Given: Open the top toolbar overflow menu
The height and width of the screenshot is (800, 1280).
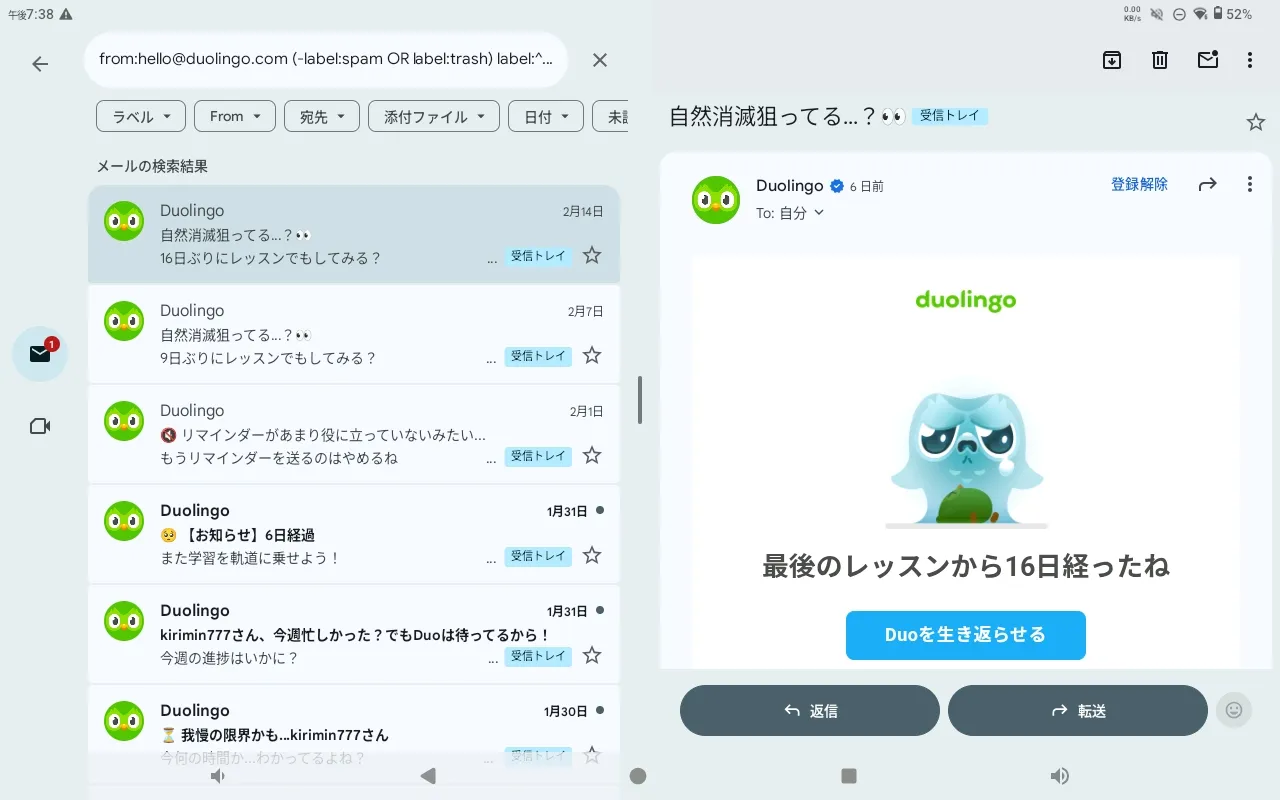Looking at the screenshot, I should (x=1250, y=60).
